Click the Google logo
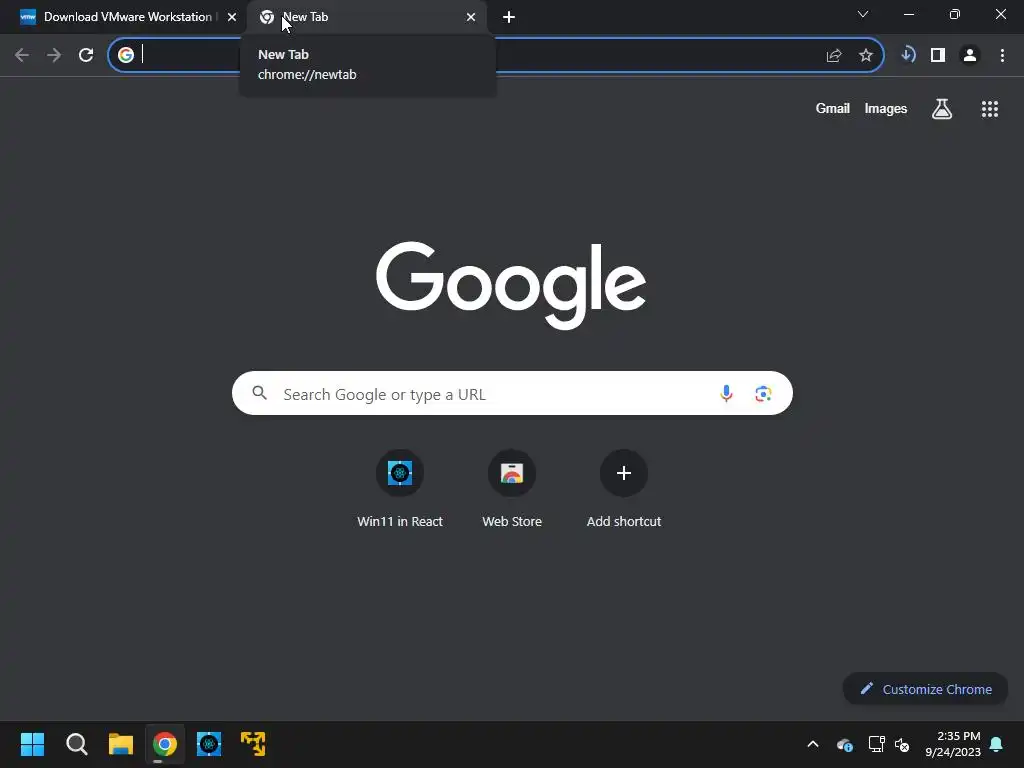The height and width of the screenshot is (768, 1024). click(511, 285)
